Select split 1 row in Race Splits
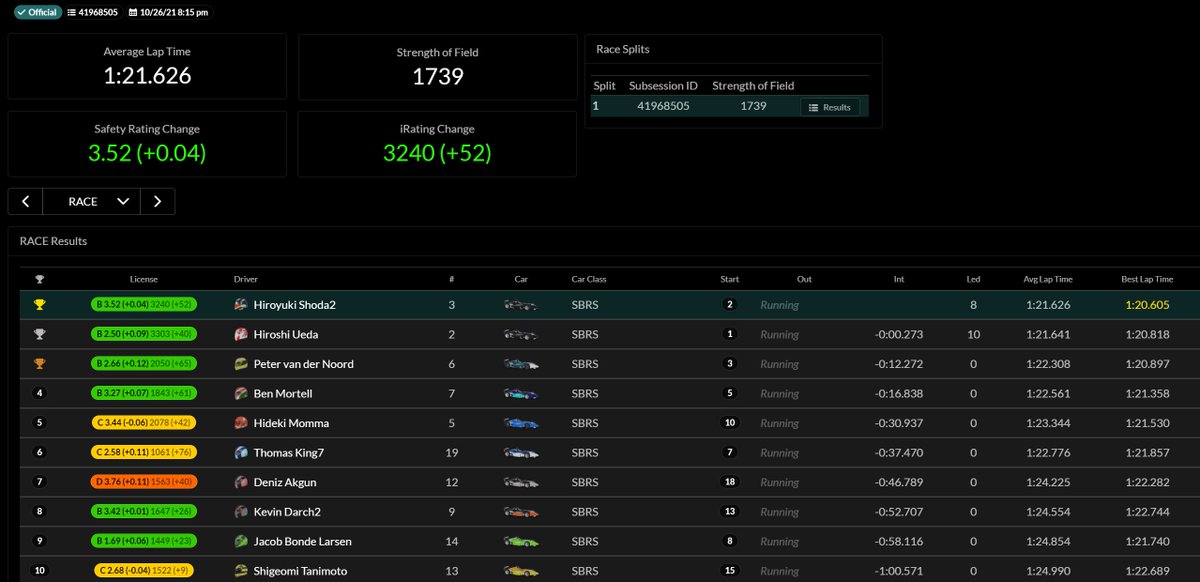This screenshot has width=1200, height=582. [x=729, y=106]
